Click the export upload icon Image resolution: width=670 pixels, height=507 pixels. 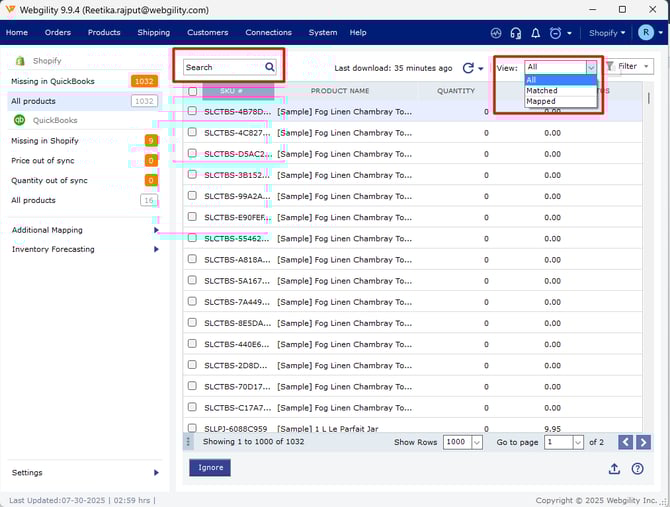tap(614, 468)
